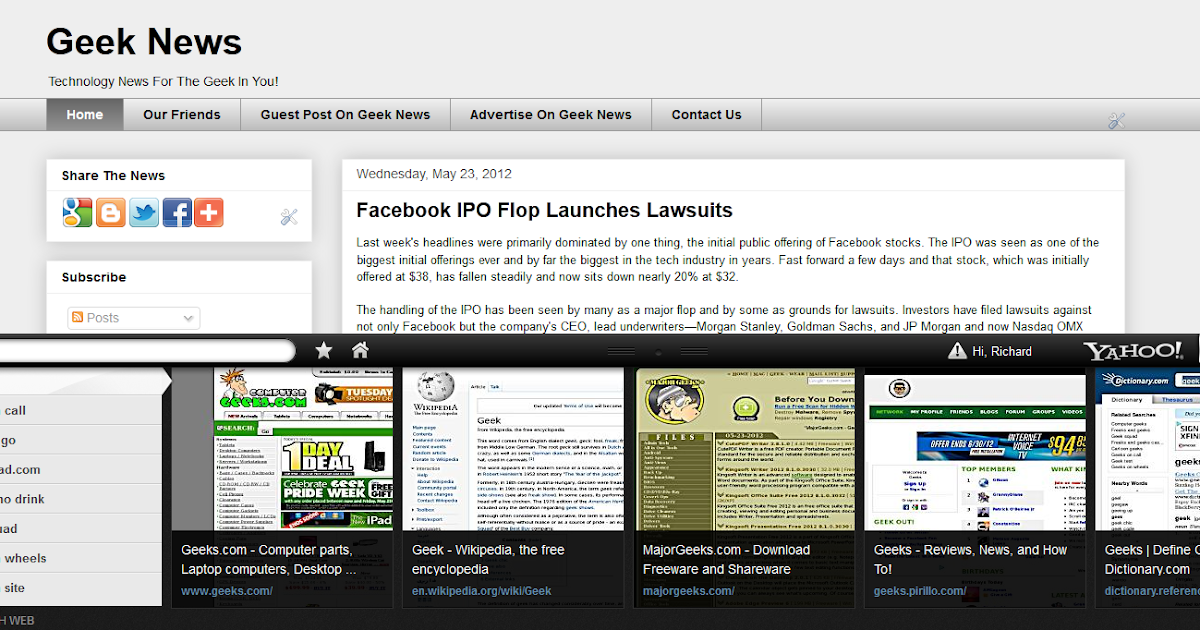Click the Google share icon
This screenshot has width=1200, height=630.
pos(80,212)
